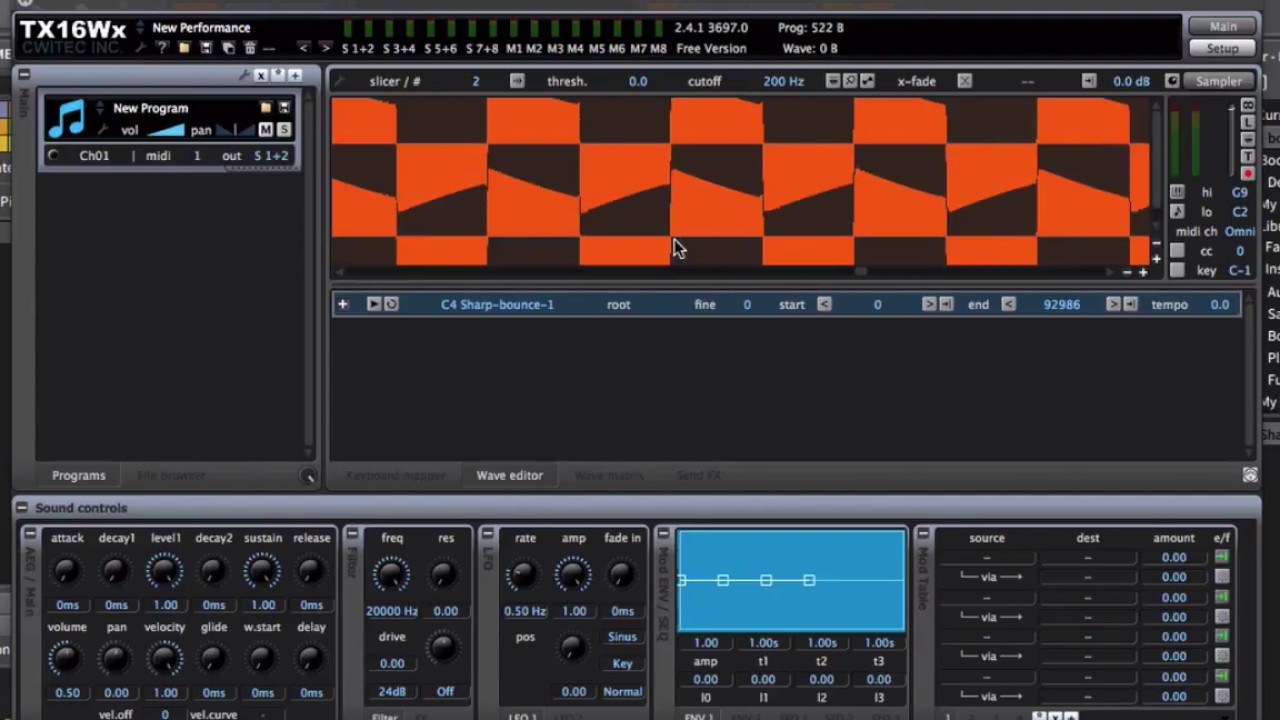The image size is (1280, 720).
Task: Solo the New Program slot
Action: click(284, 130)
